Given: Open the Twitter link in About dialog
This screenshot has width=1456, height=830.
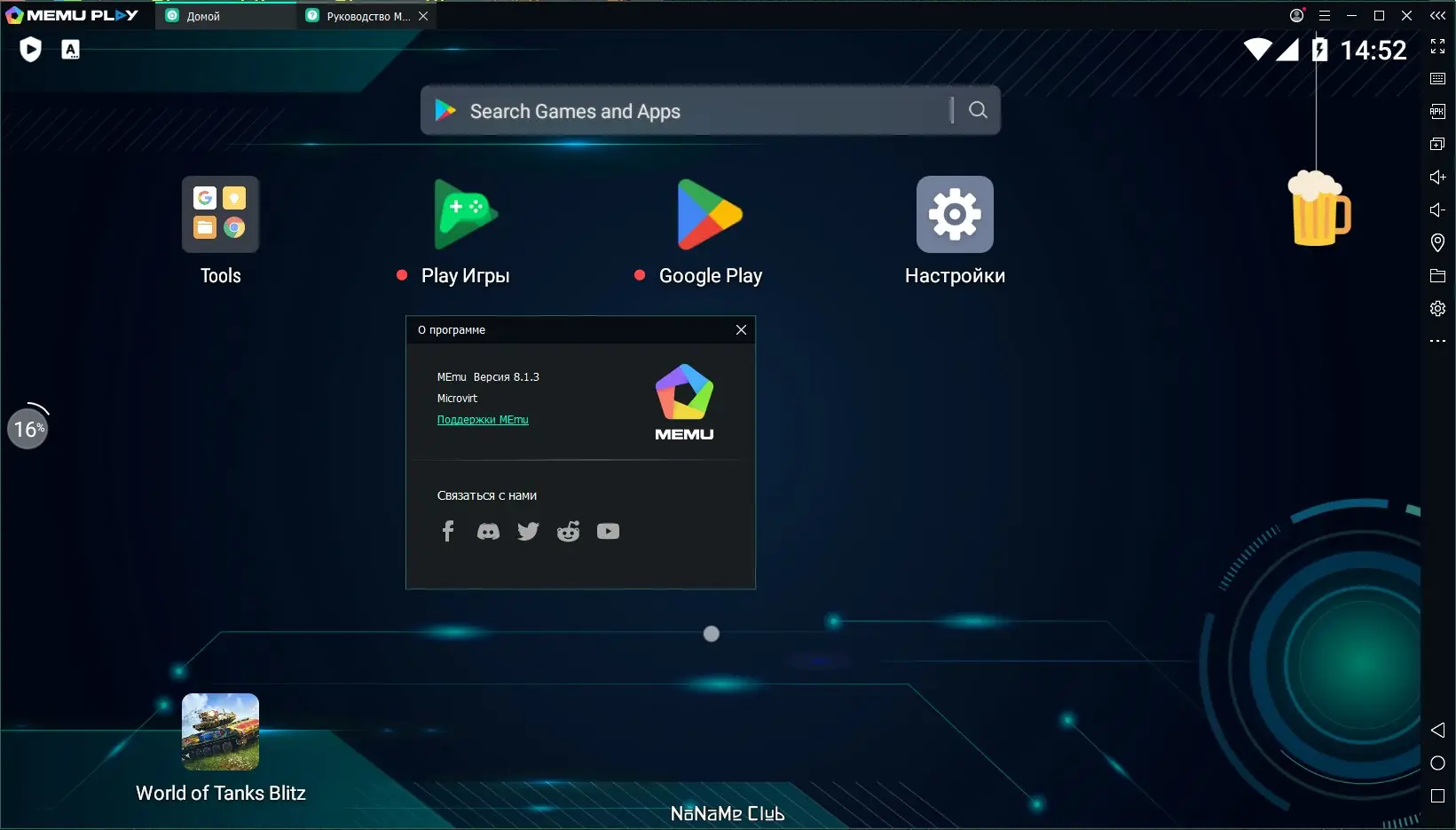Looking at the screenshot, I should [528, 531].
